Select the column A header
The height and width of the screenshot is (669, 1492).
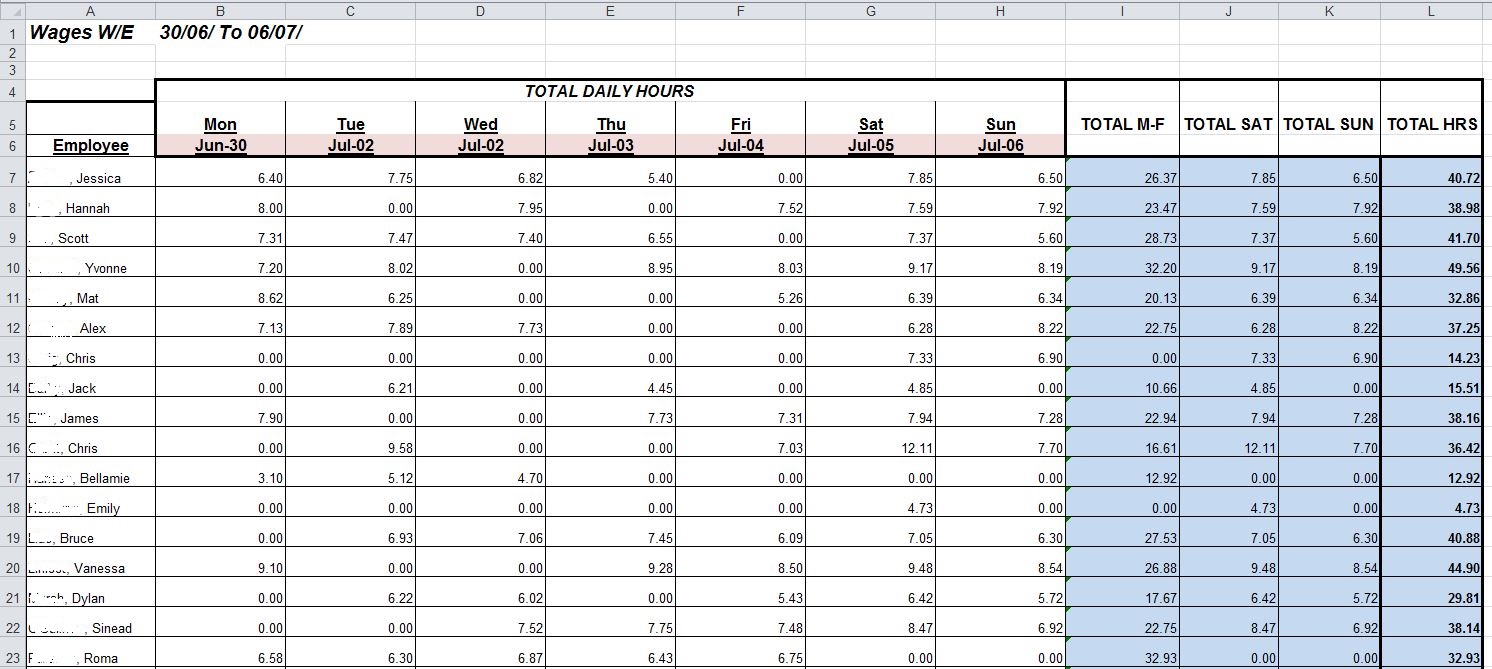pos(90,10)
